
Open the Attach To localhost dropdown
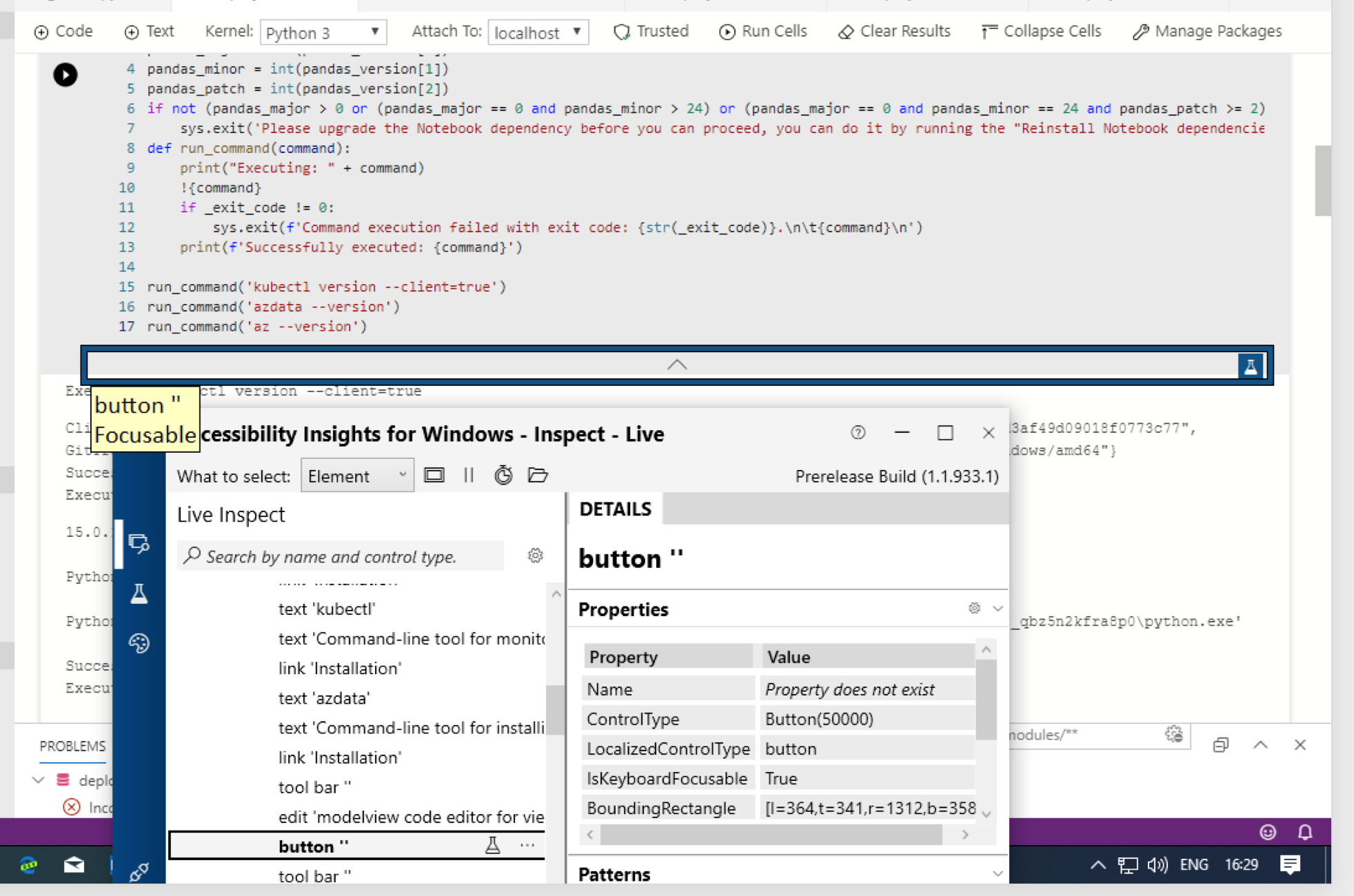[538, 32]
